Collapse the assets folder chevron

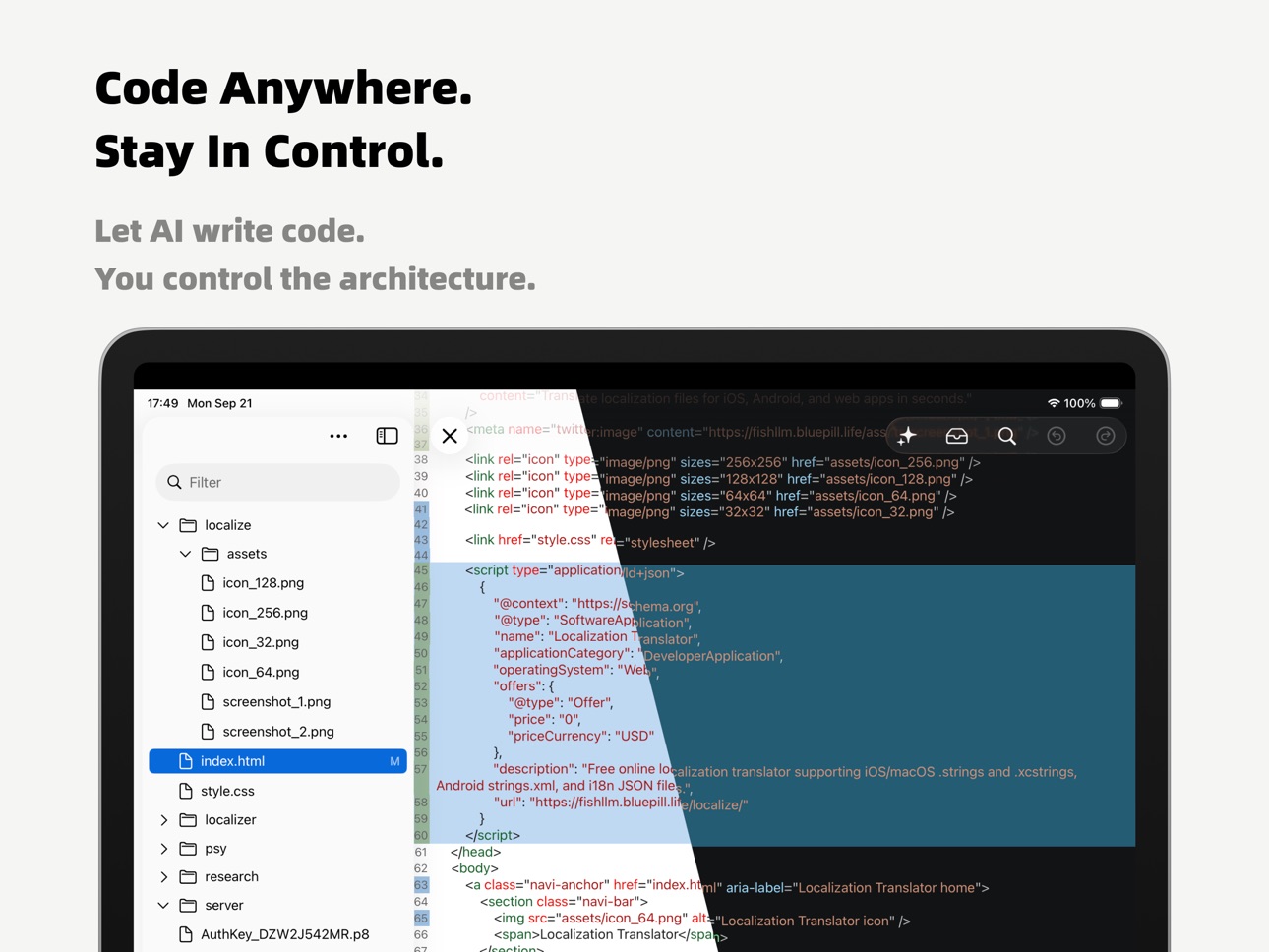[x=185, y=554]
